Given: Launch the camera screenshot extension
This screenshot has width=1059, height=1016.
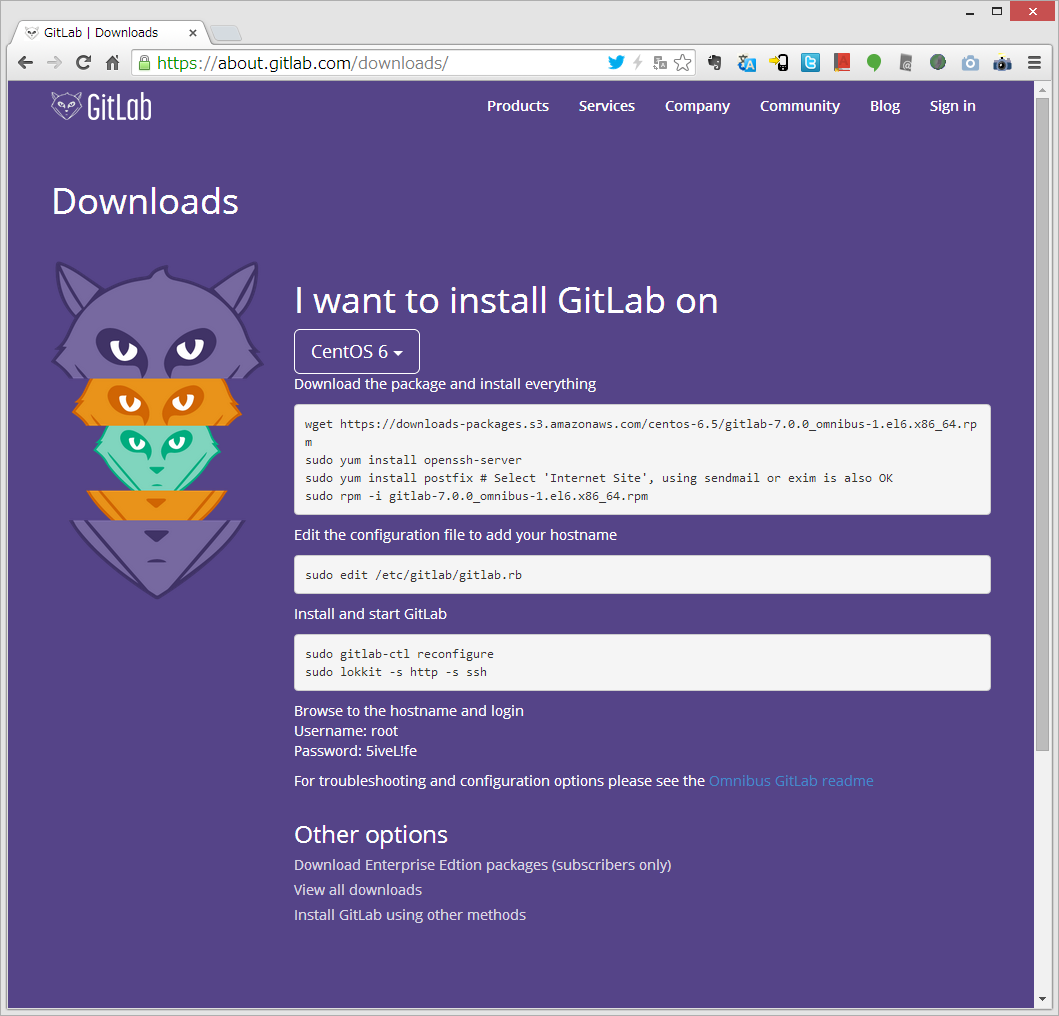Looking at the screenshot, I should [969, 62].
